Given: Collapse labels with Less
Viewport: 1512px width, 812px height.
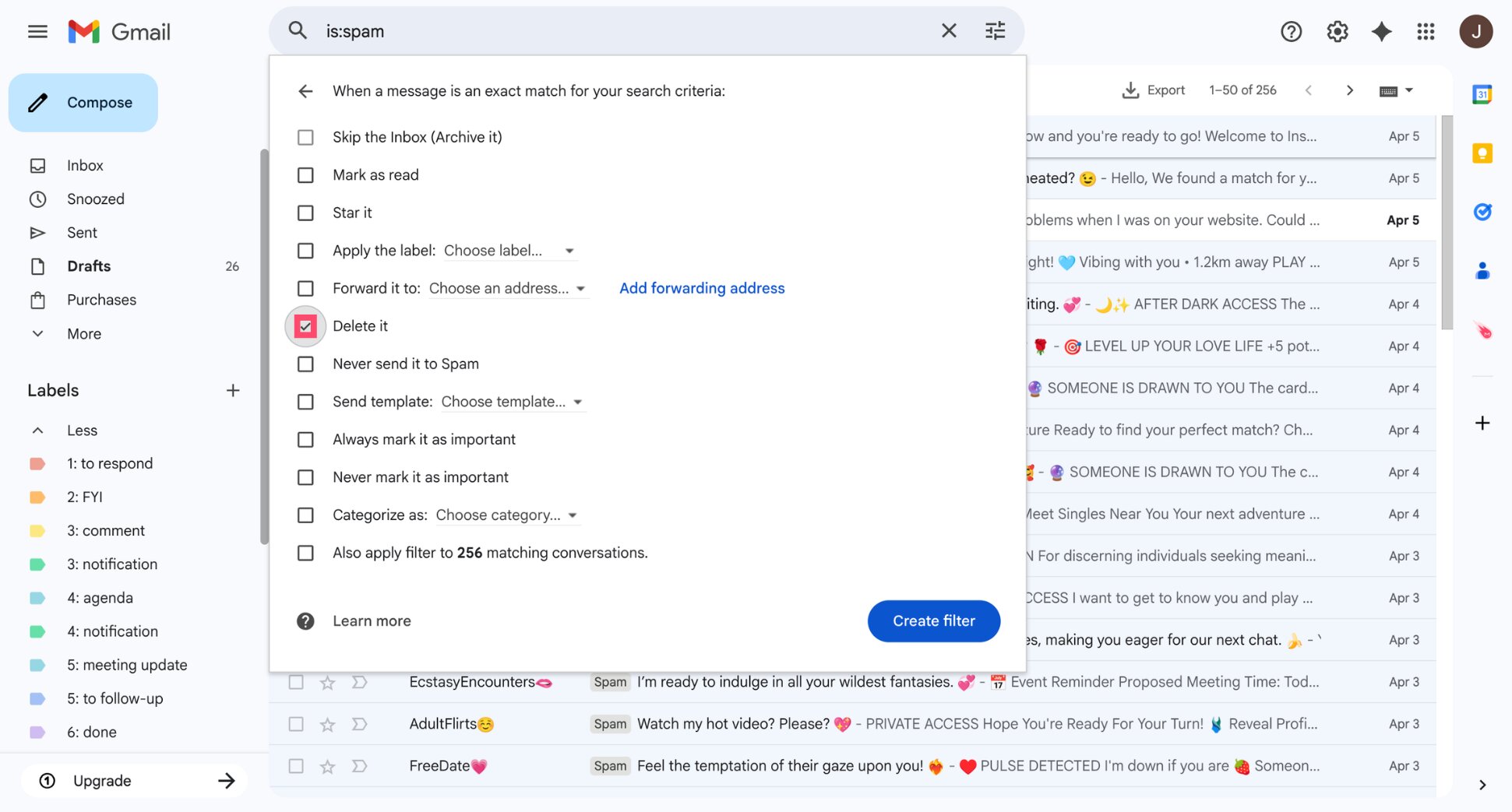Looking at the screenshot, I should (82, 431).
